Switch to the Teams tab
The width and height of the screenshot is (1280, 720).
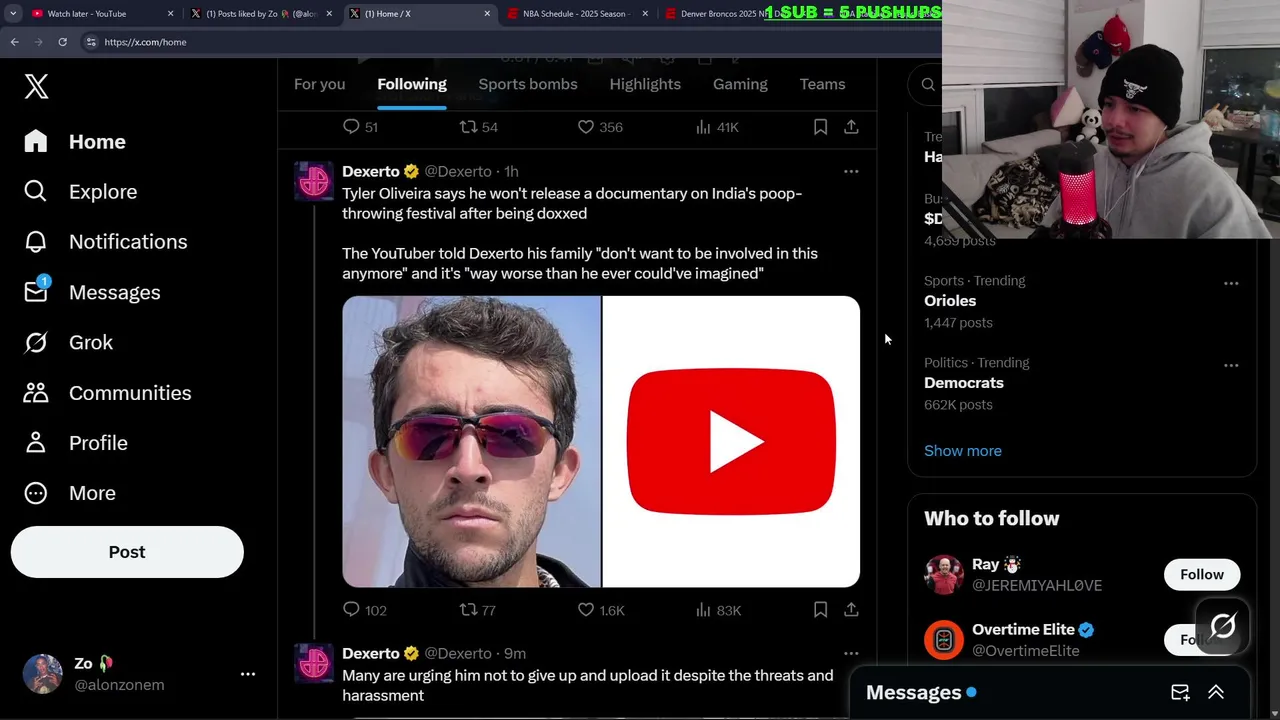tap(822, 84)
